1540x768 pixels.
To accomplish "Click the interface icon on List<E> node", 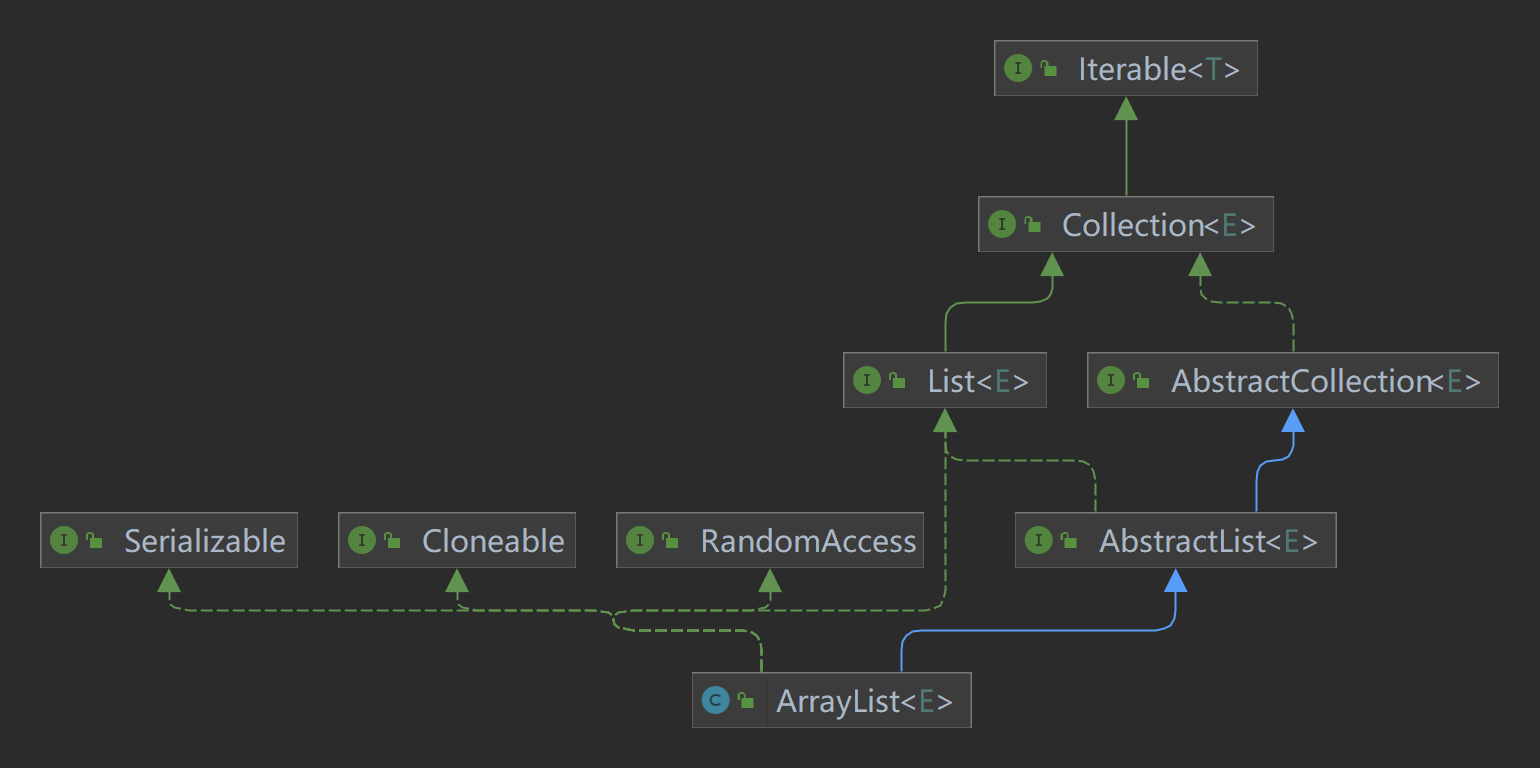I will coord(868,380).
